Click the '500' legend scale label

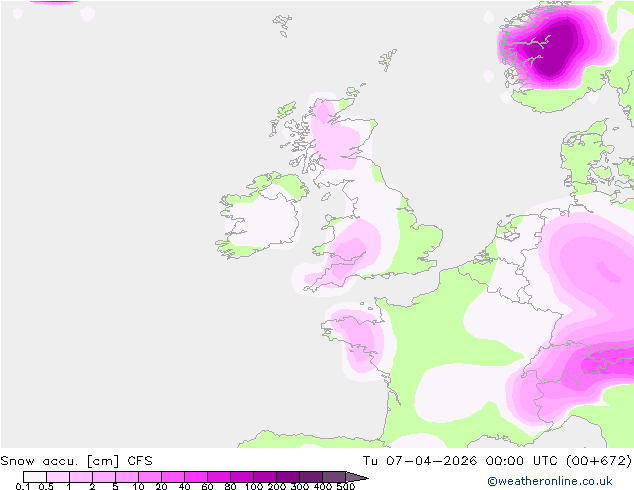(x=346, y=486)
